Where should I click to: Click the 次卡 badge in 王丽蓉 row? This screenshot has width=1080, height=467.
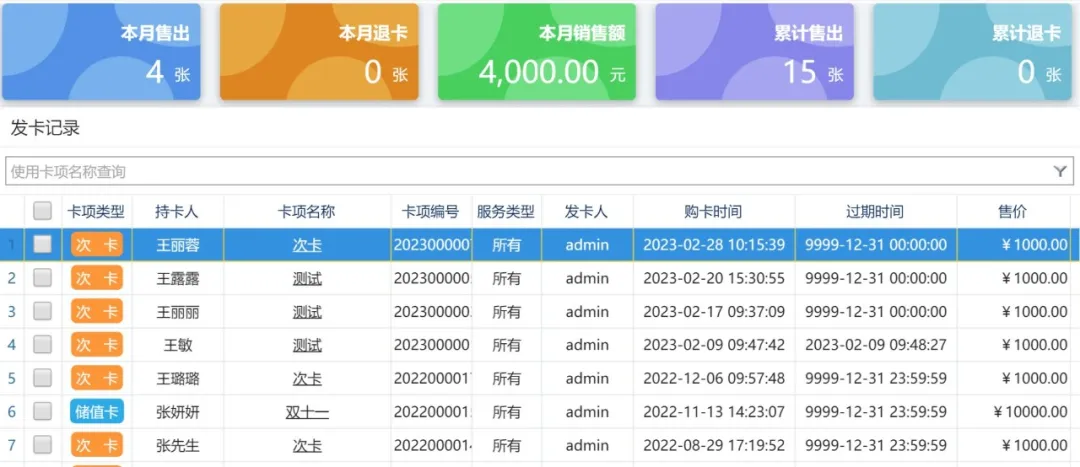click(96, 245)
